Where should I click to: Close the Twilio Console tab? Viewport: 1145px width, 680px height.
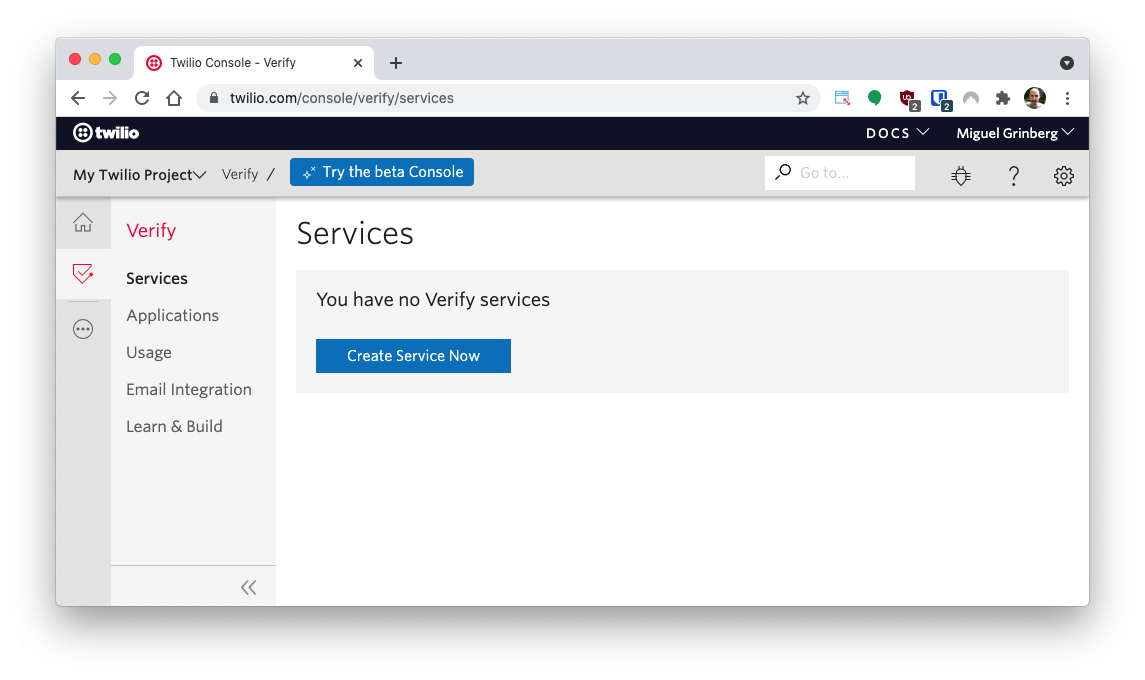pyautogui.click(x=358, y=64)
